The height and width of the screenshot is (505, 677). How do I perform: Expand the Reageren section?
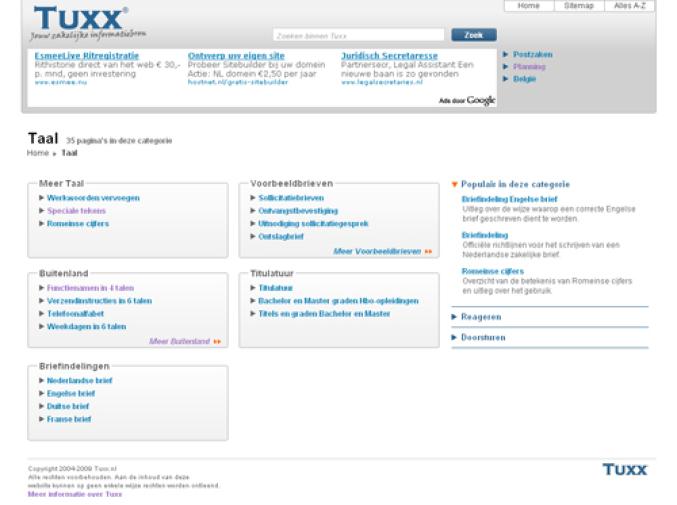pos(482,317)
